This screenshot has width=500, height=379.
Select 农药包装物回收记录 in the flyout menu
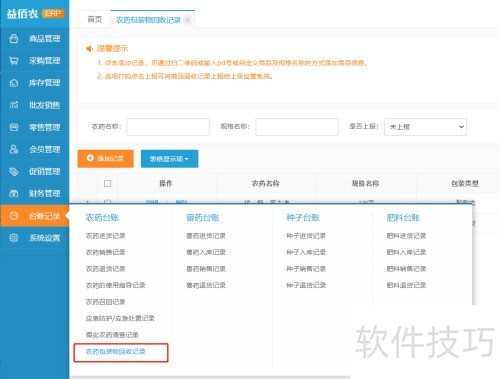click(x=115, y=351)
